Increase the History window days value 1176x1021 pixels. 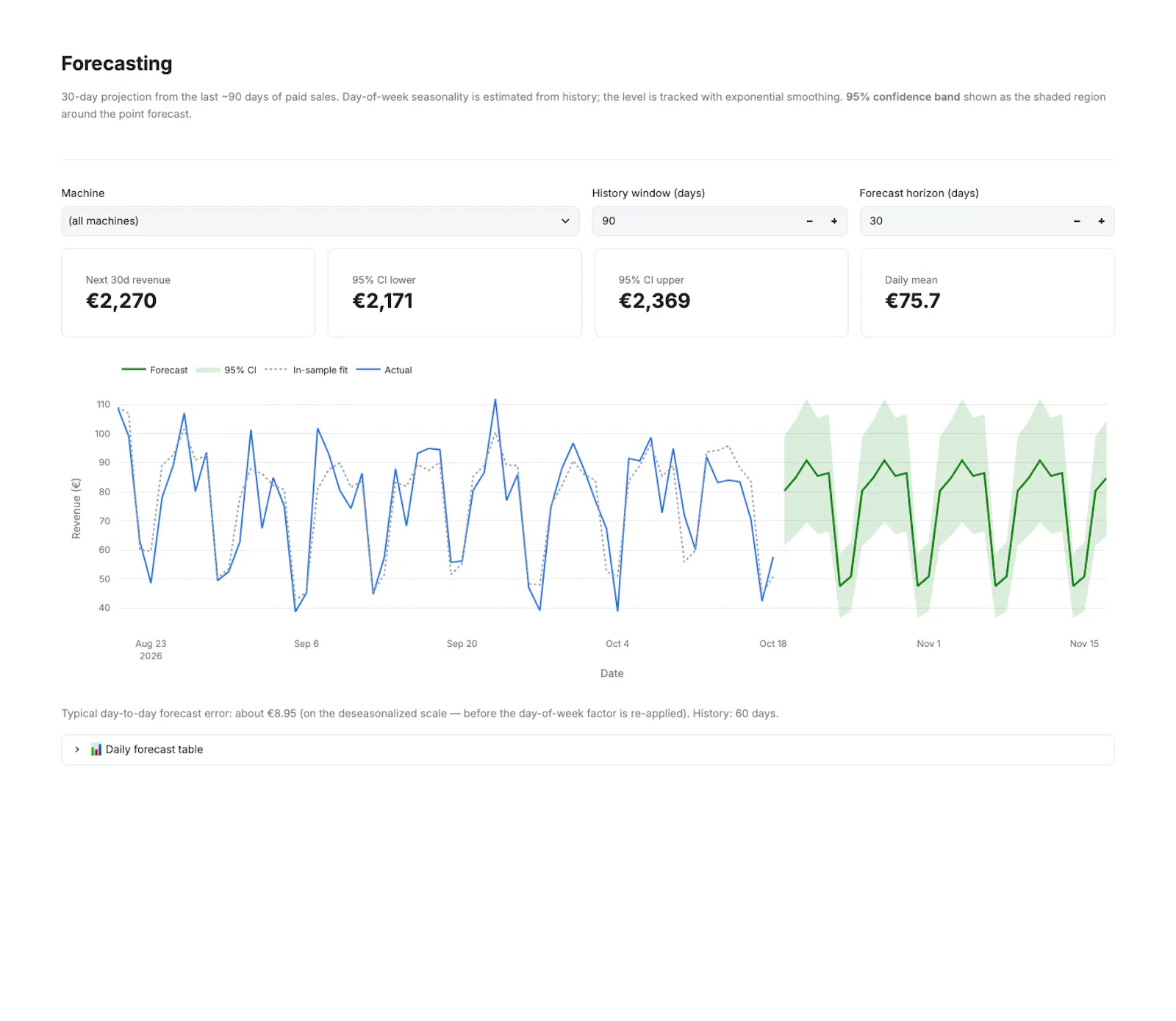click(x=834, y=221)
